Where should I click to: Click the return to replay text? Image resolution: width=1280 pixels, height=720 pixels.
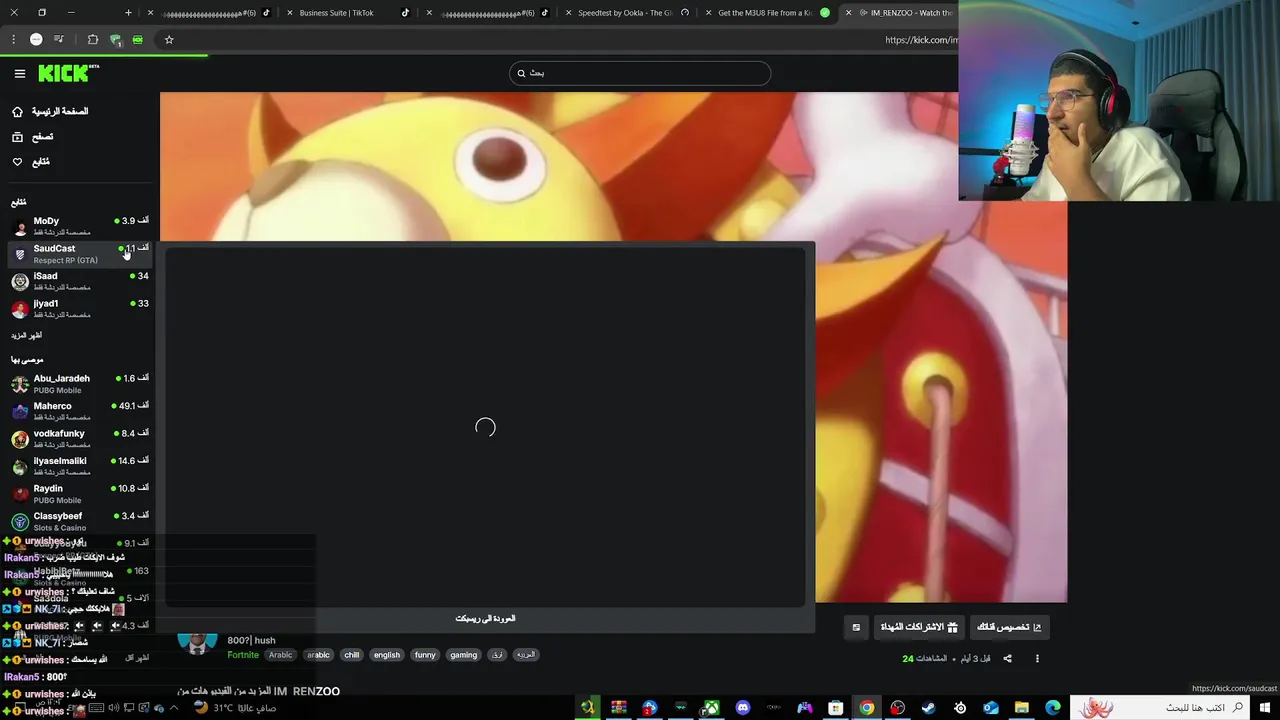coord(485,619)
